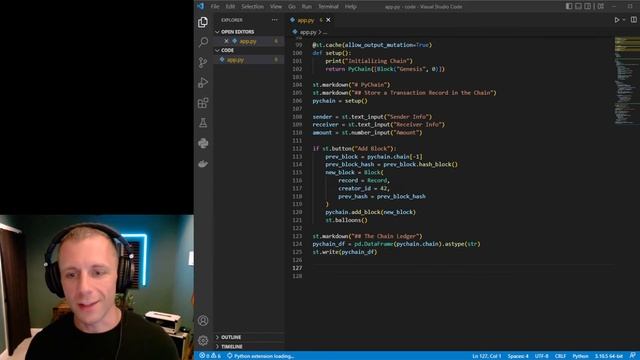
Task: Open the Source Control view icon
Action: click(x=203, y=62)
